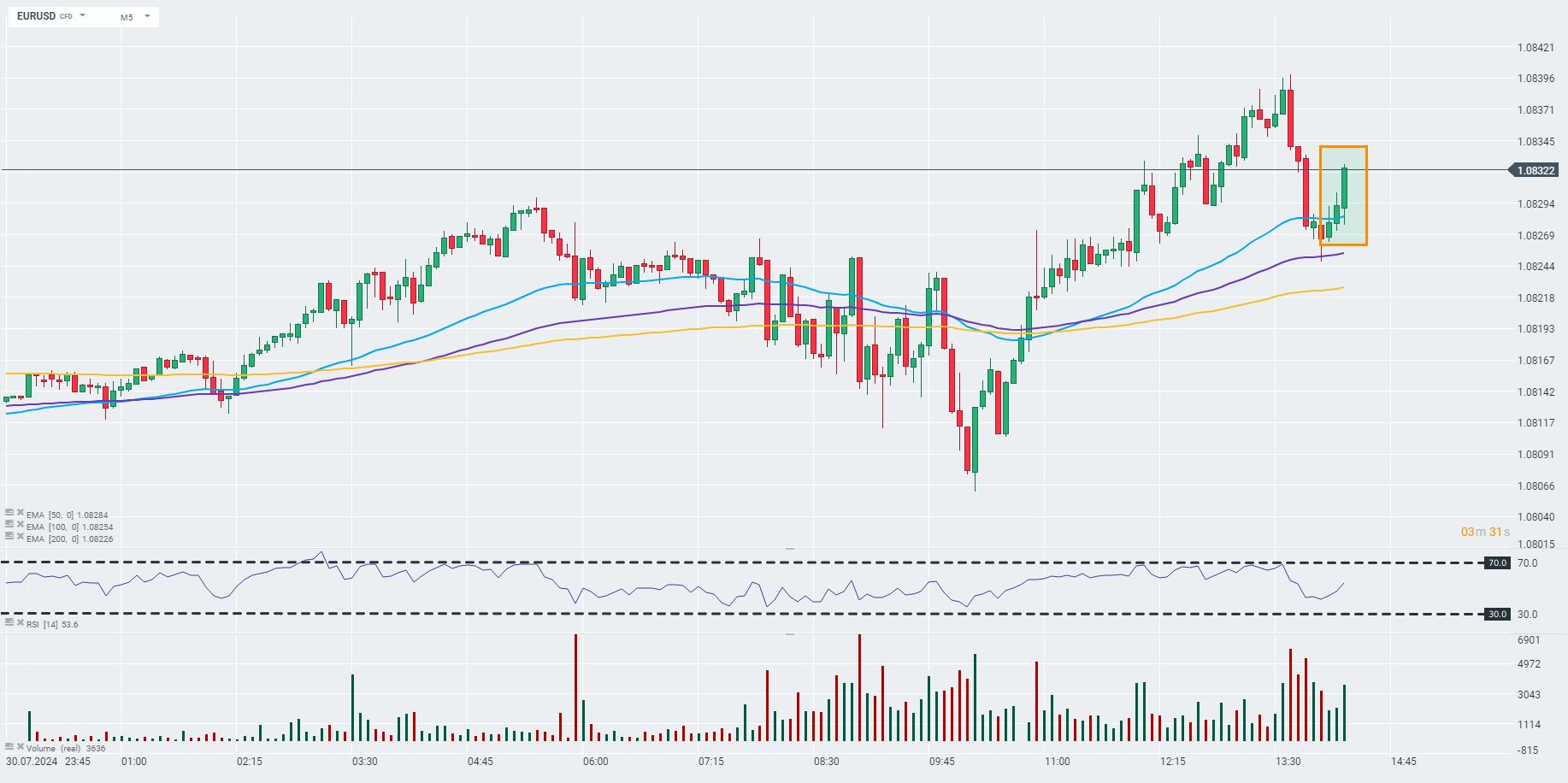Remove EMA 50 indicator via its X icon
Image resolution: width=1568 pixels, height=783 pixels.
(20, 513)
